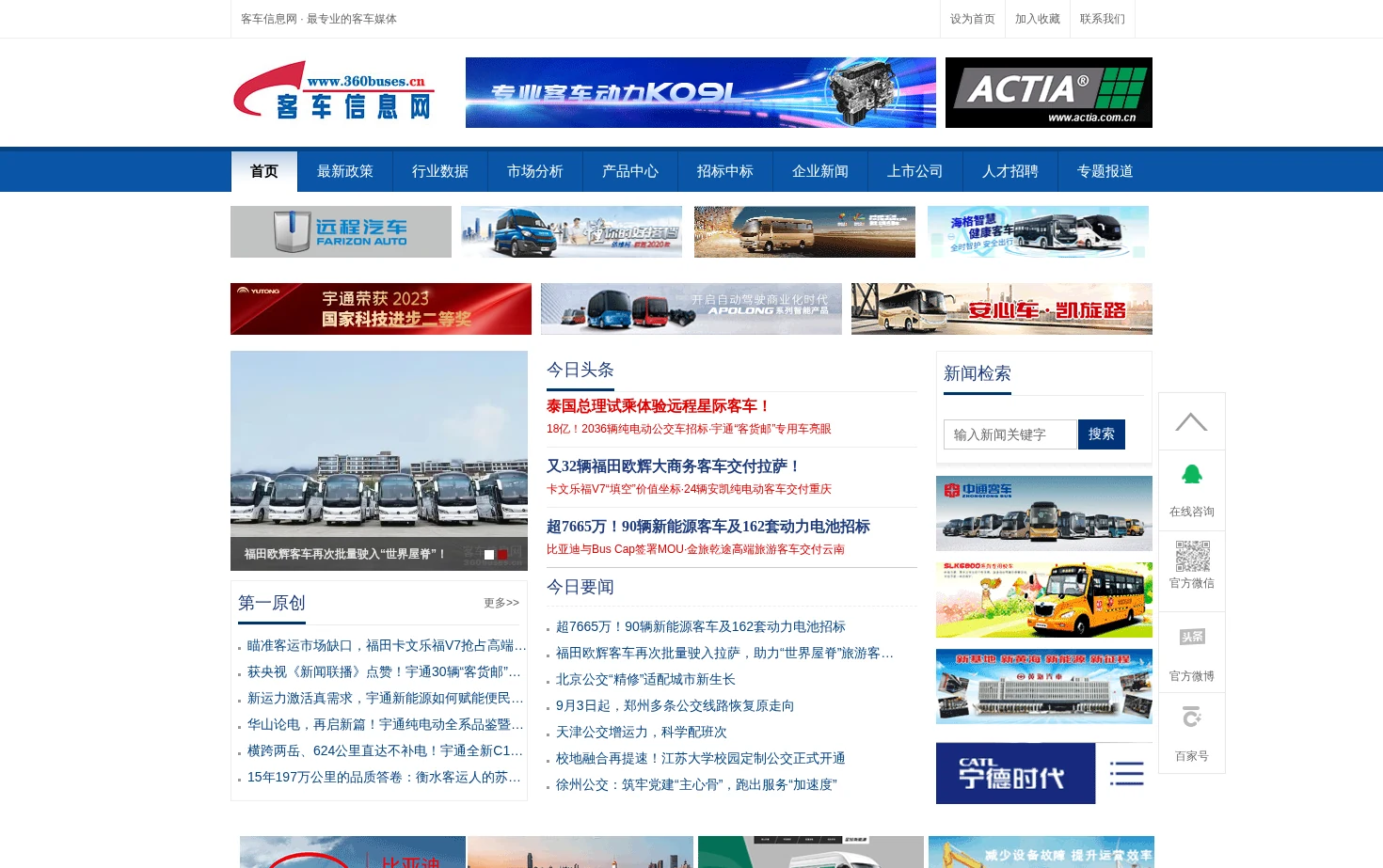The width and height of the screenshot is (1383, 868).
Task: Open 产品中心 menu item
Action: pyautogui.click(x=630, y=171)
